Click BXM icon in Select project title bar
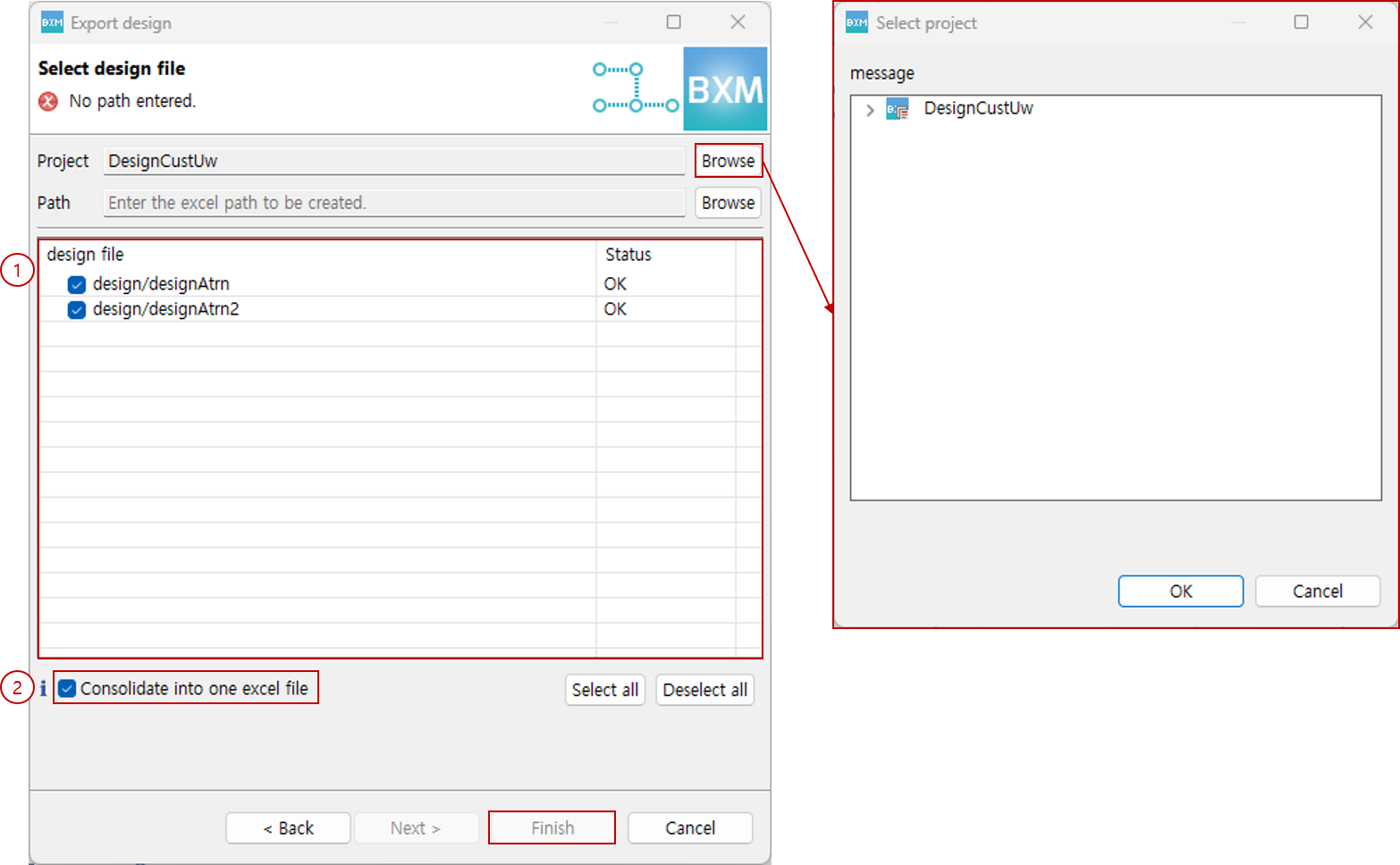Screen dimensions: 1400x865 coord(856,23)
